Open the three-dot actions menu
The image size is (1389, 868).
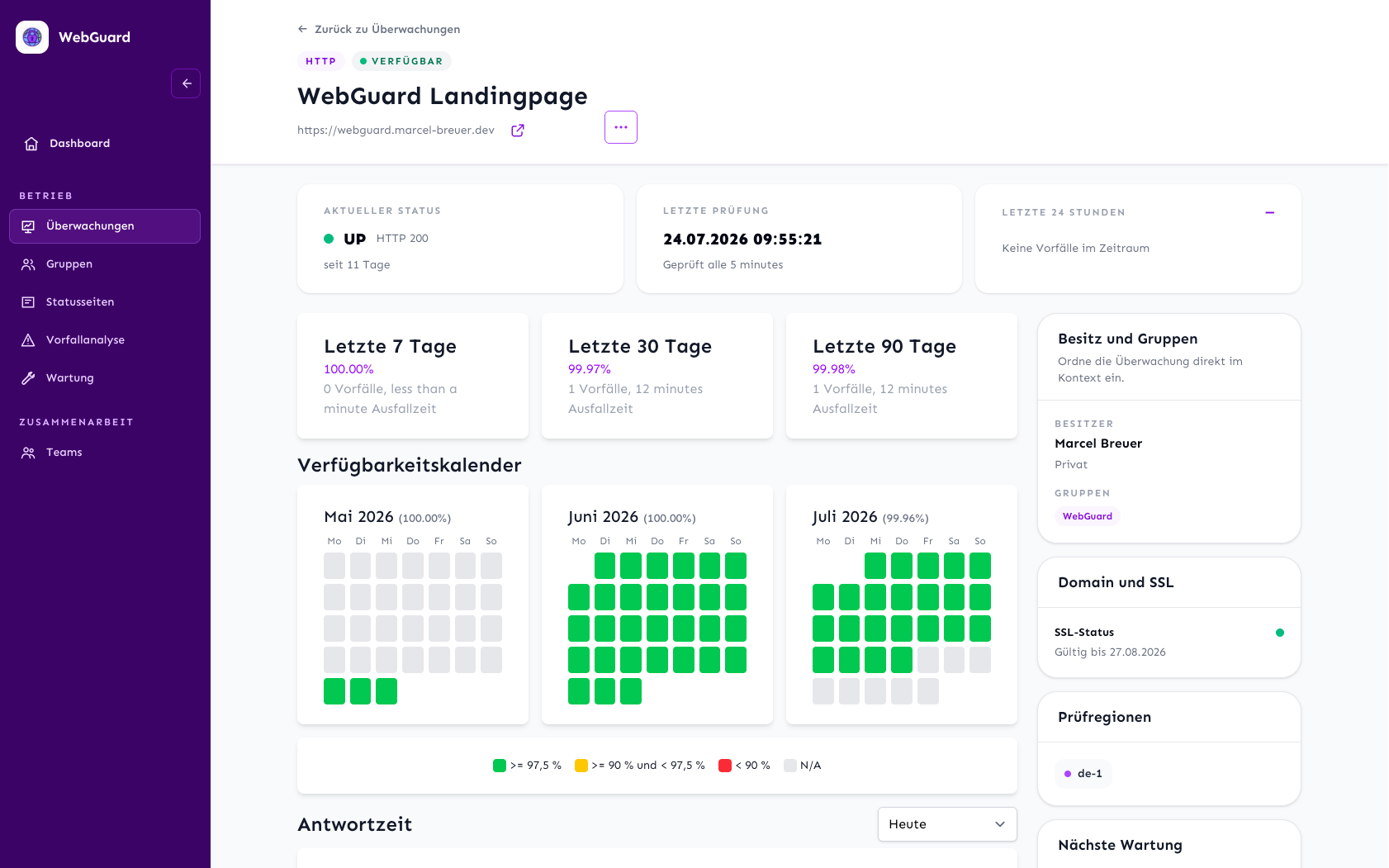621,127
